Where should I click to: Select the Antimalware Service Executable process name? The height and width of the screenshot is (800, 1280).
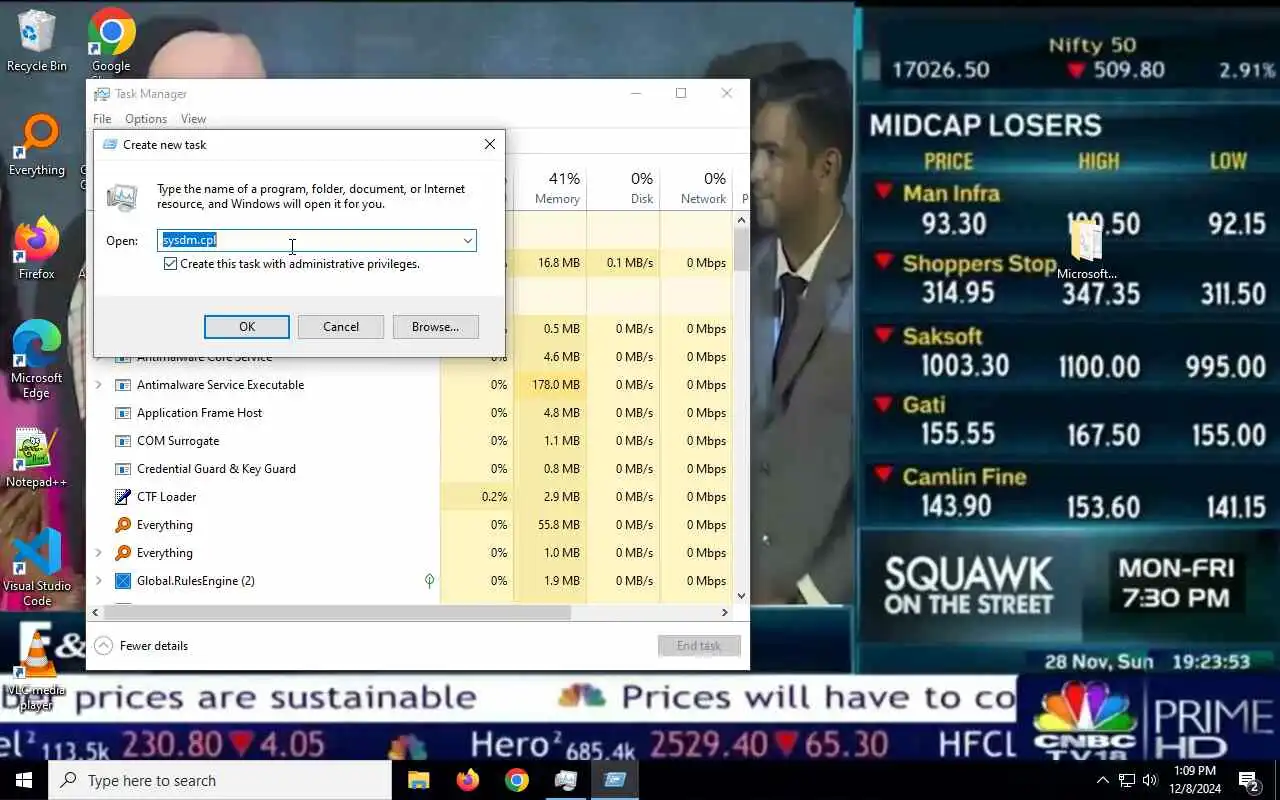click(221, 385)
